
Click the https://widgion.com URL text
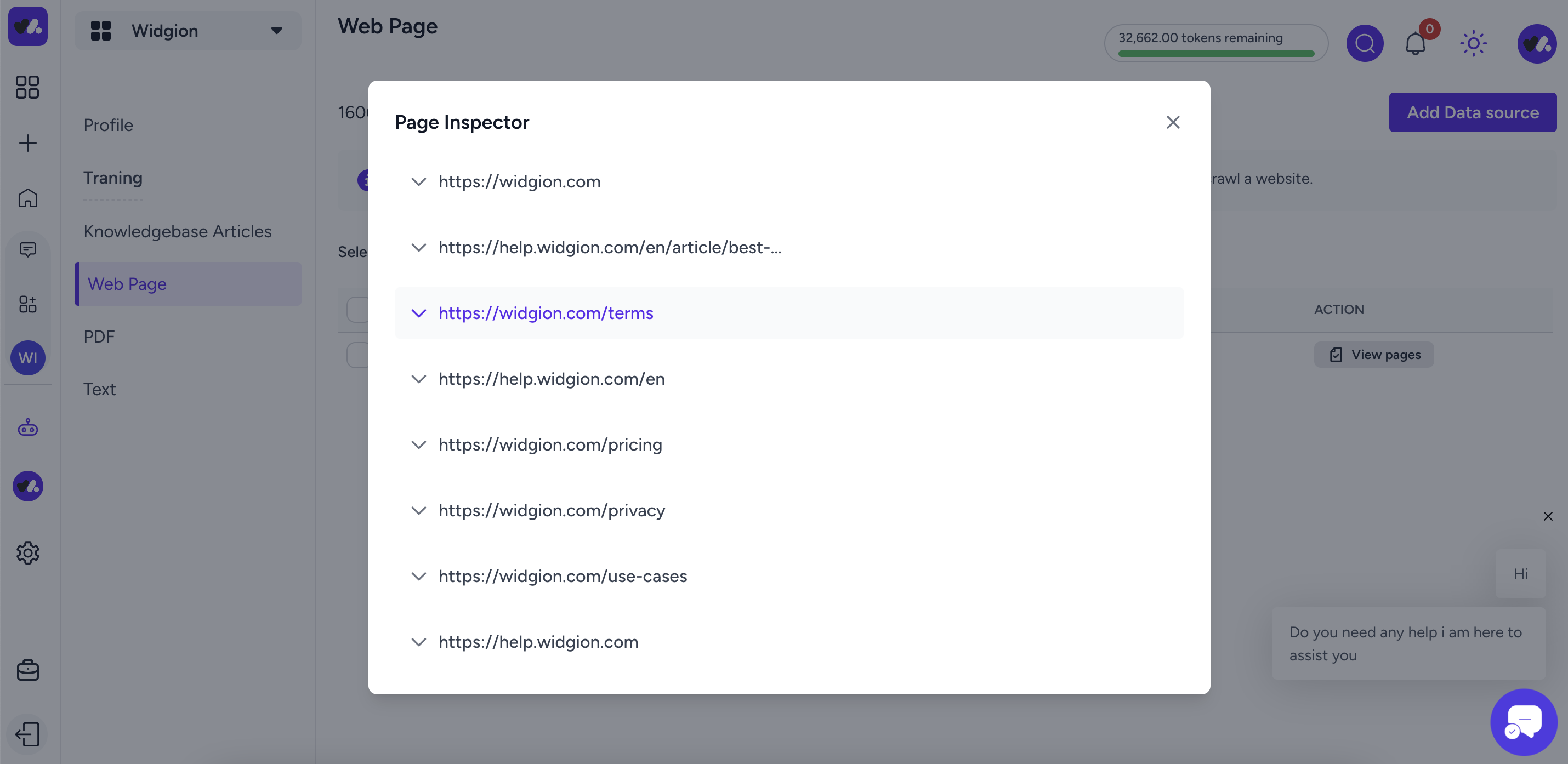[x=519, y=181]
